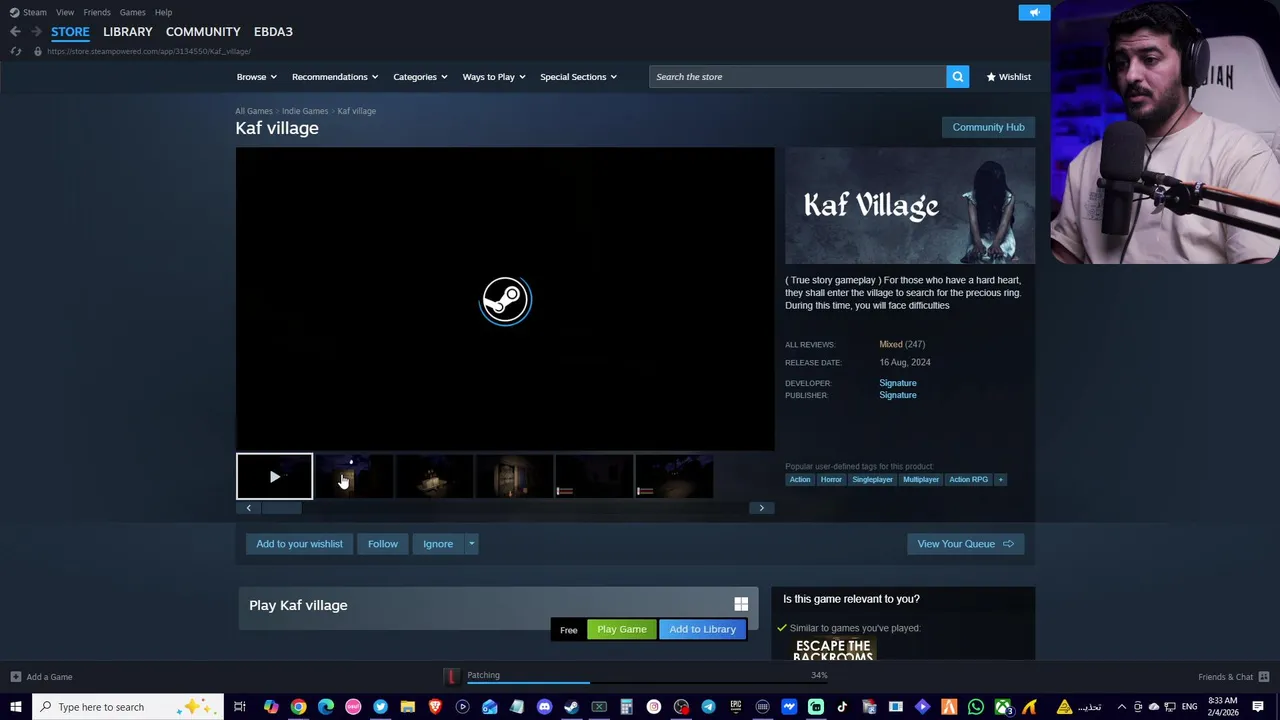The width and height of the screenshot is (1280, 720).
Task: Switch to the COMMUNITY tab
Action: pyautogui.click(x=203, y=32)
